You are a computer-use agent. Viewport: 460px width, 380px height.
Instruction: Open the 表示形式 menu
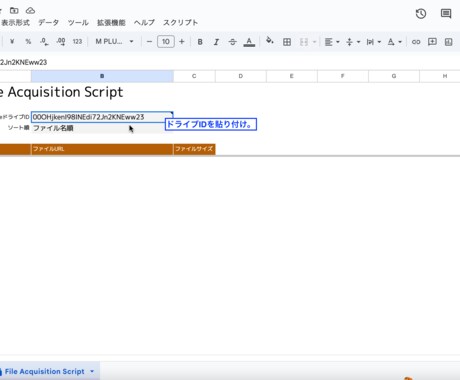pyautogui.click(x=15, y=23)
